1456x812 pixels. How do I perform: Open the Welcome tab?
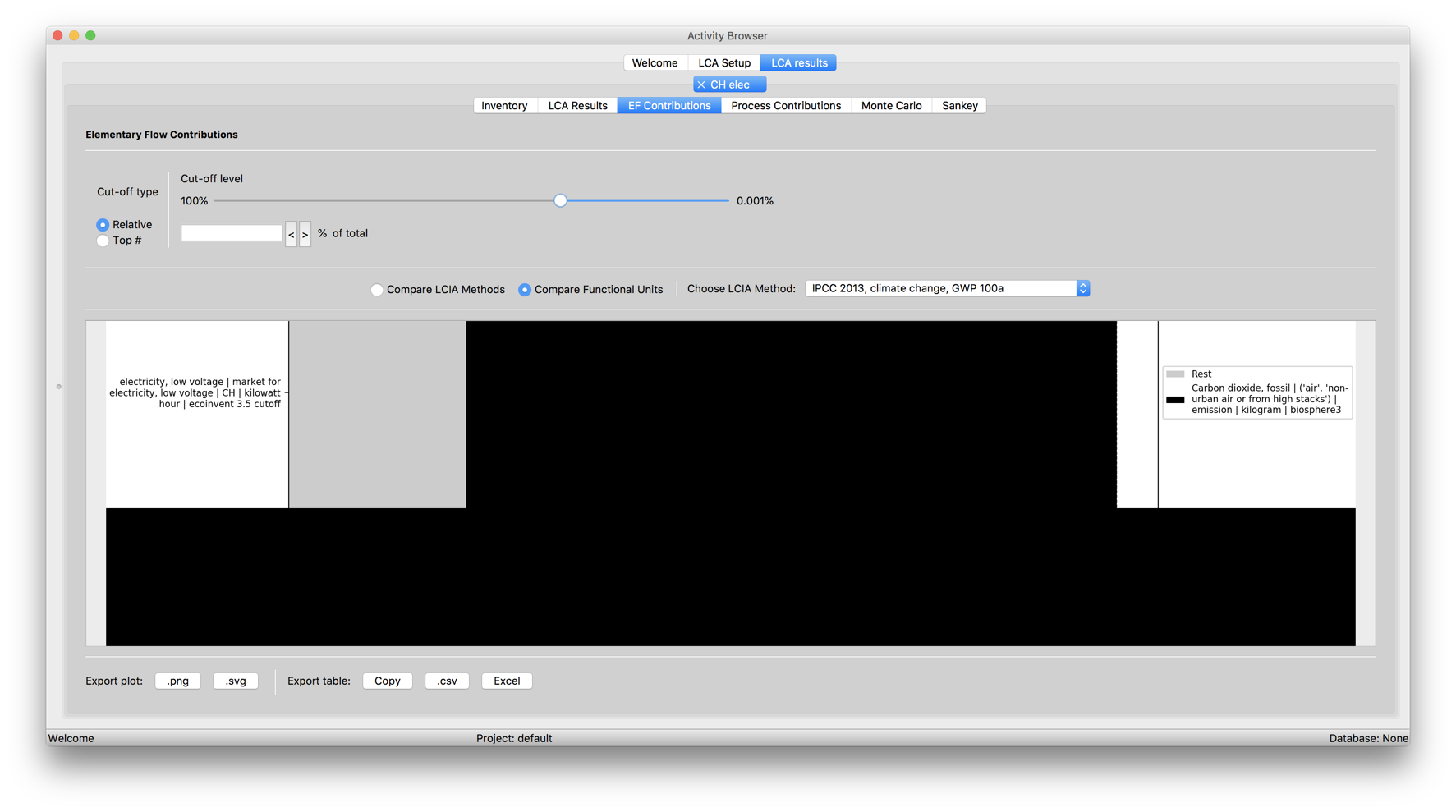click(x=655, y=62)
